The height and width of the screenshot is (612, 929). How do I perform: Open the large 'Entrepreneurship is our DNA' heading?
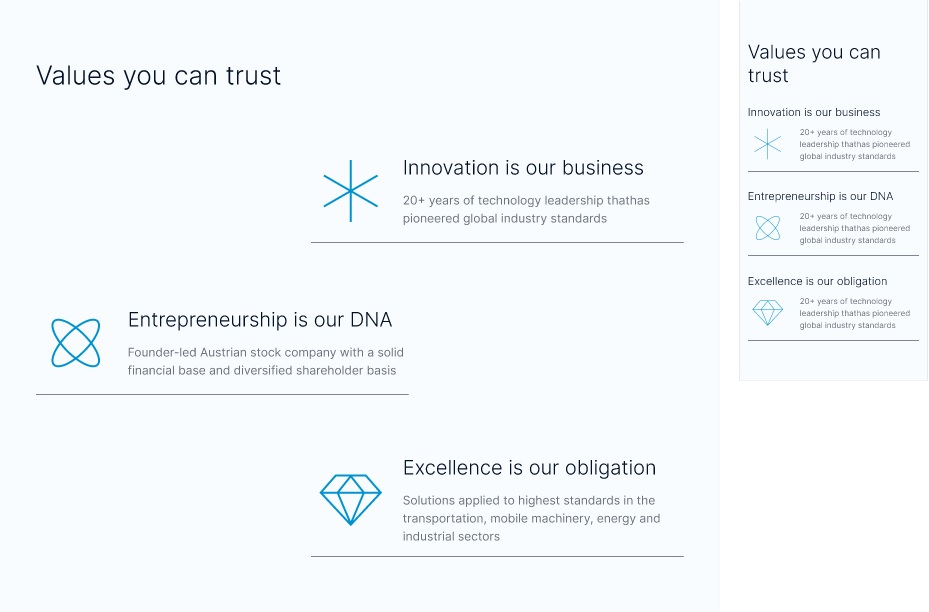[x=260, y=320]
